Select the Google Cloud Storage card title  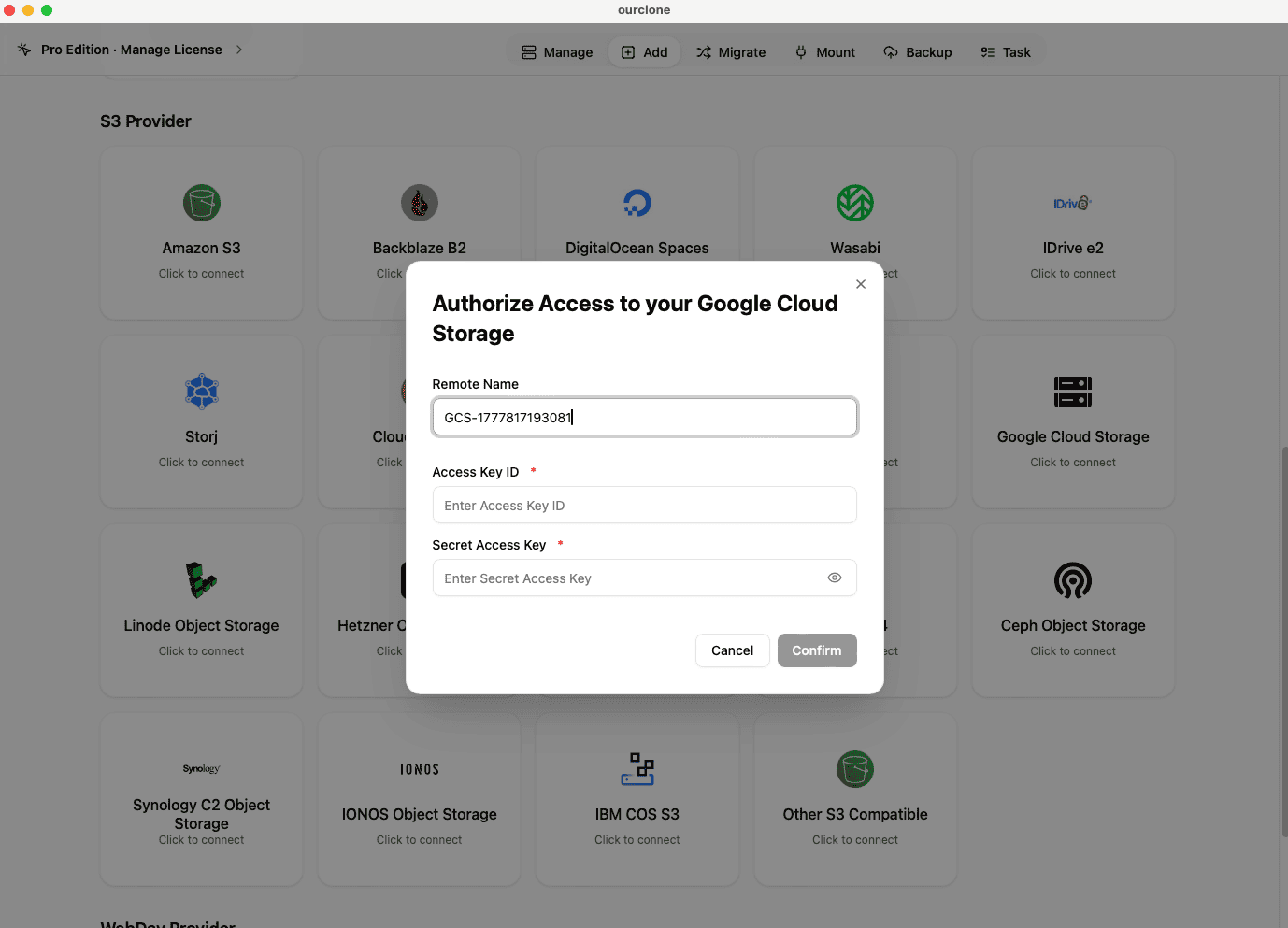(1073, 436)
